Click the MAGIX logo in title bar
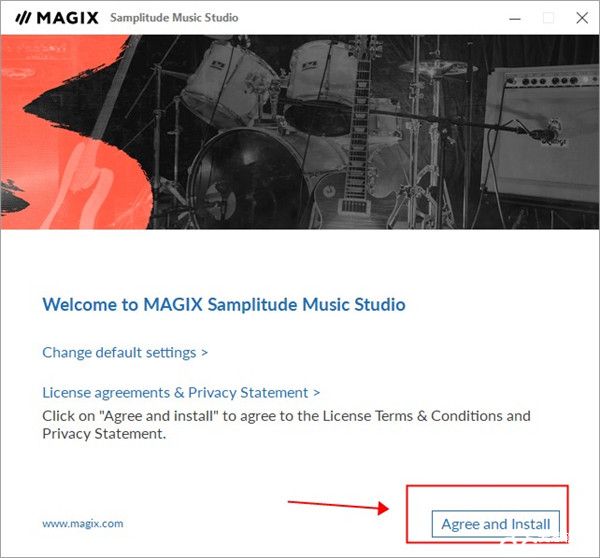600x558 pixels. pyautogui.click(x=57, y=18)
